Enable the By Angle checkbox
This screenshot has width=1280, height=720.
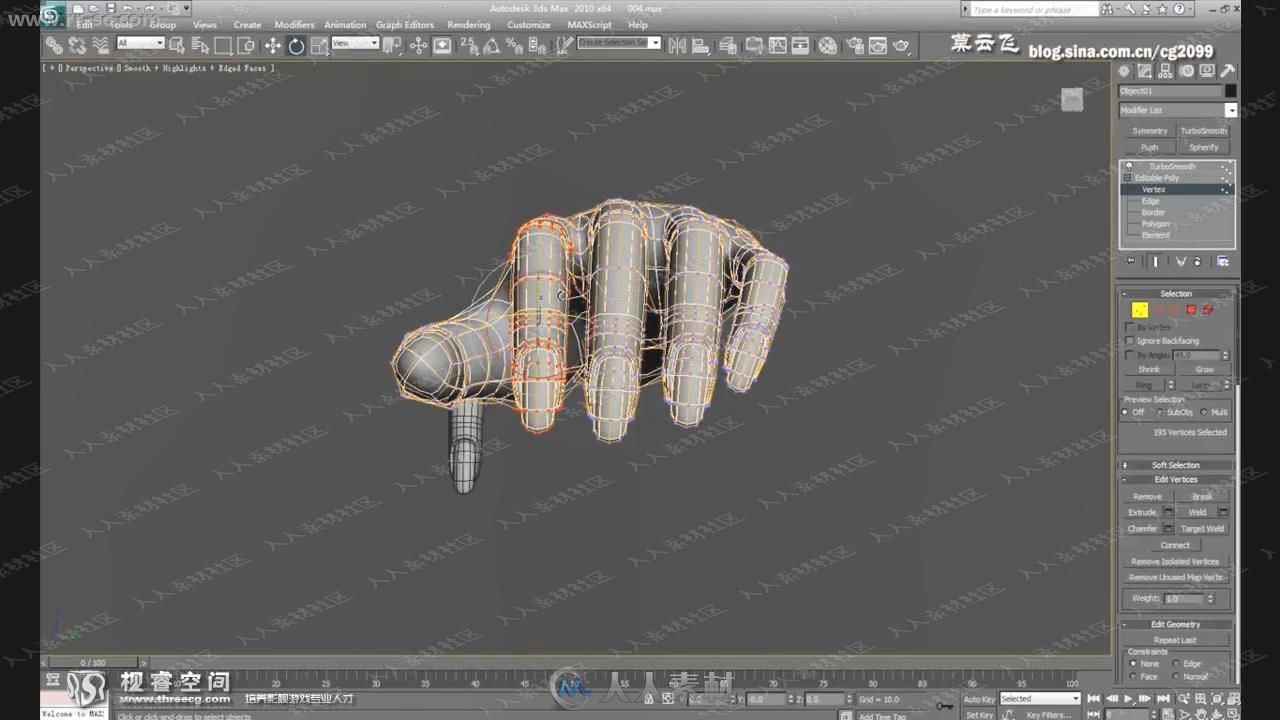coord(1130,355)
